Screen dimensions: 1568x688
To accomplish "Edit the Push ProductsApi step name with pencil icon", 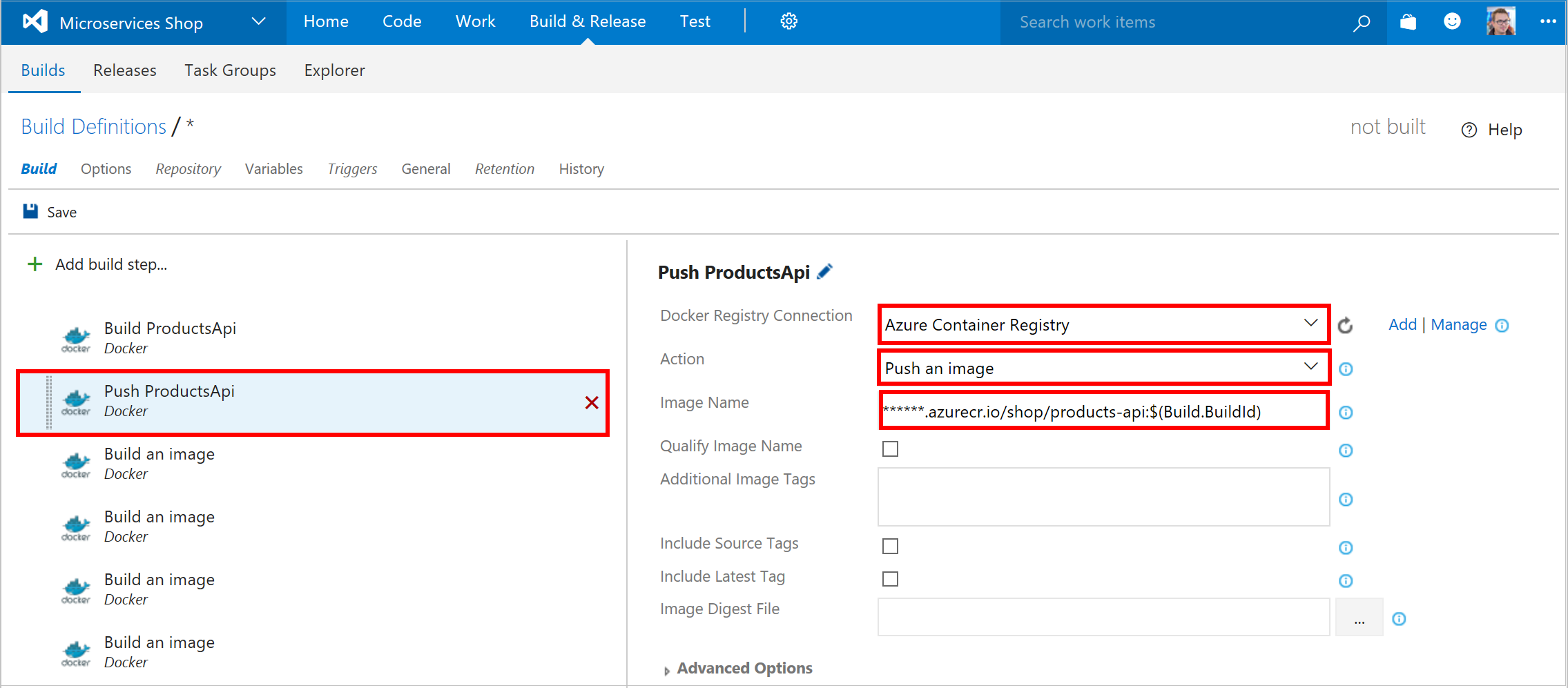I will [824, 271].
